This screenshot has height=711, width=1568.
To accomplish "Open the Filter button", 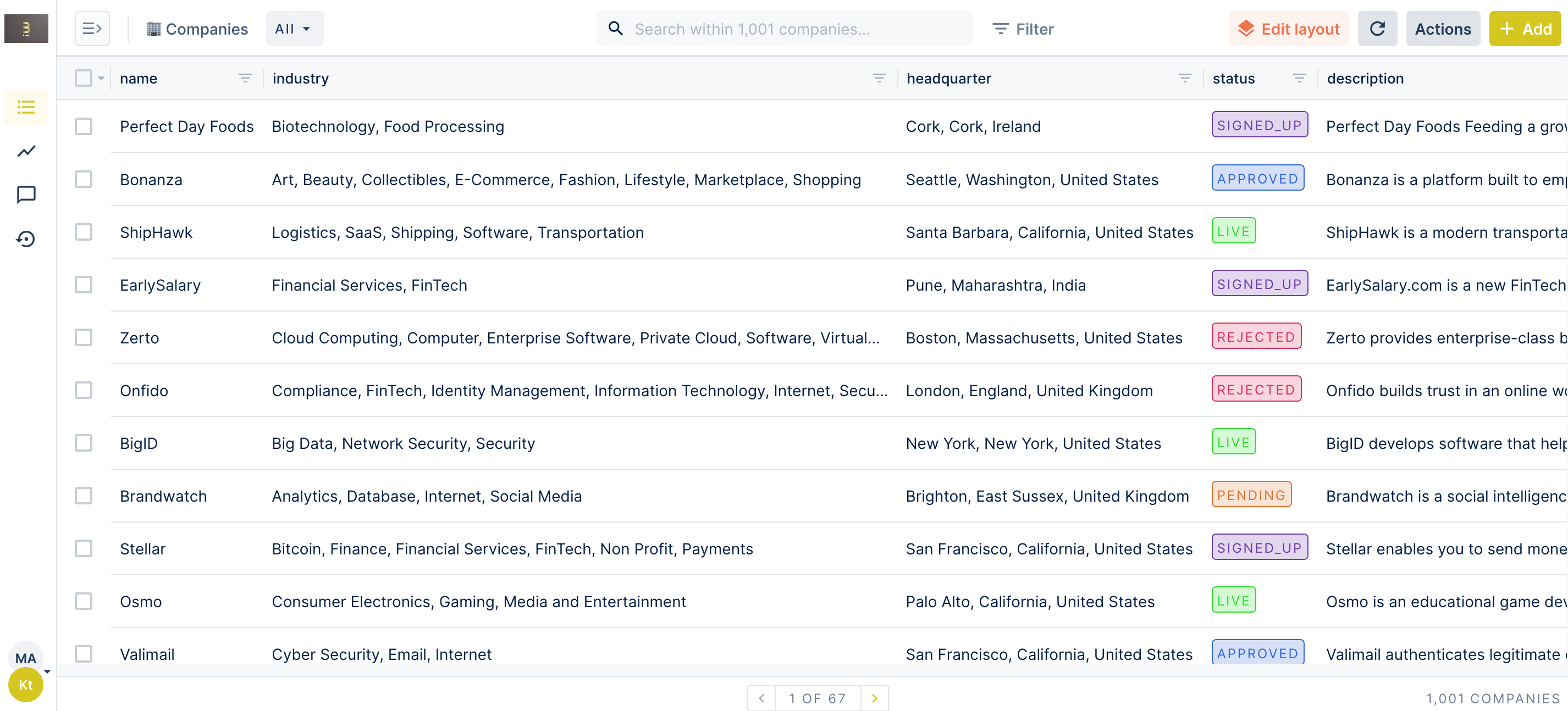I will click(x=1023, y=29).
